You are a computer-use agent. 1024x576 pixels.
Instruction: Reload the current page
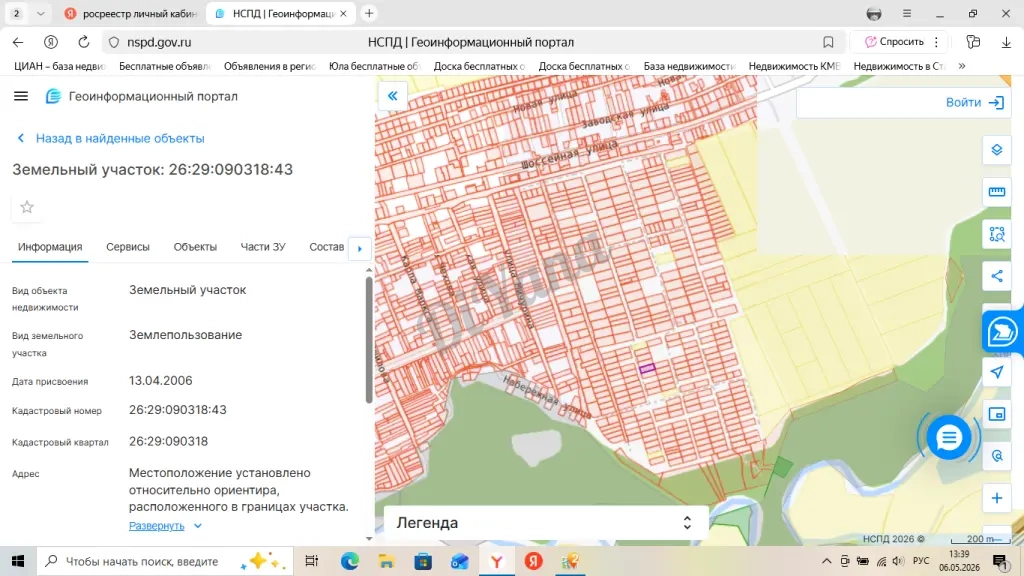pyautogui.click(x=84, y=42)
